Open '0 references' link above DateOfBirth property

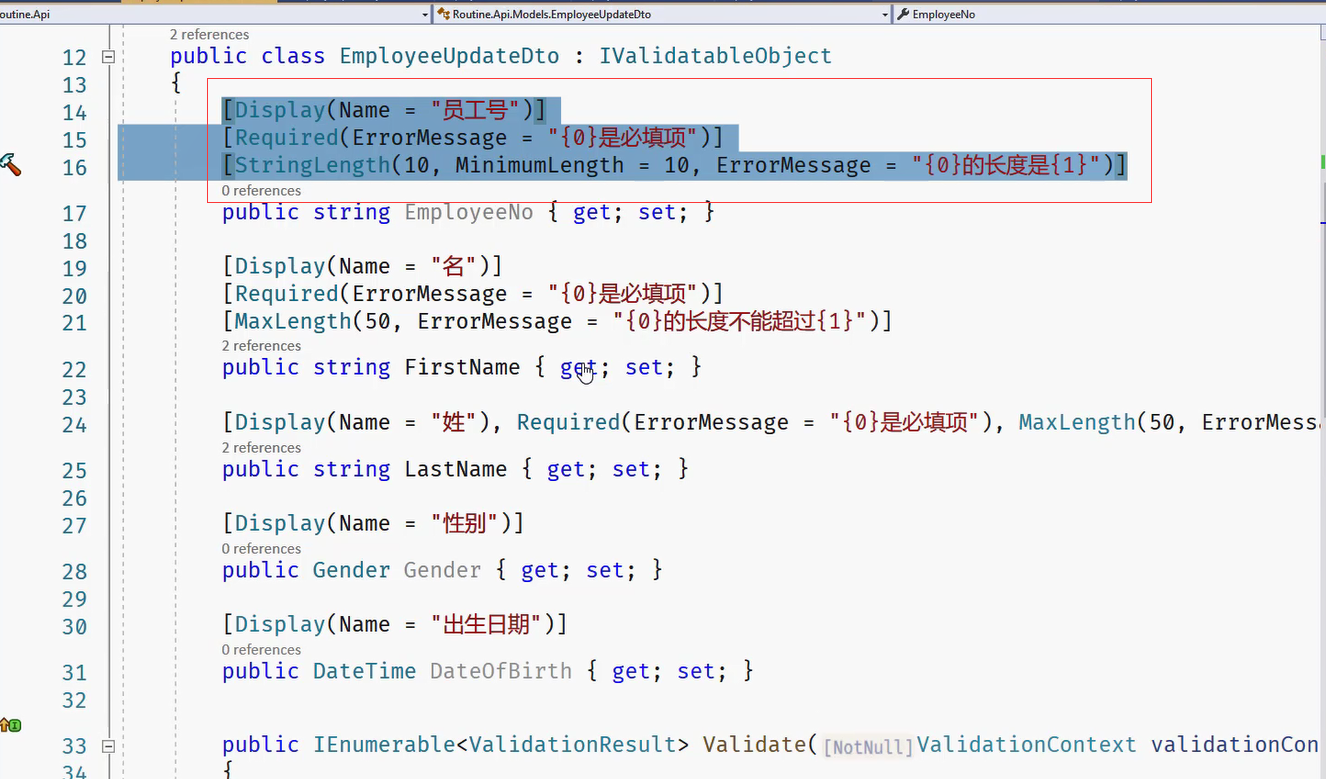tap(261, 650)
